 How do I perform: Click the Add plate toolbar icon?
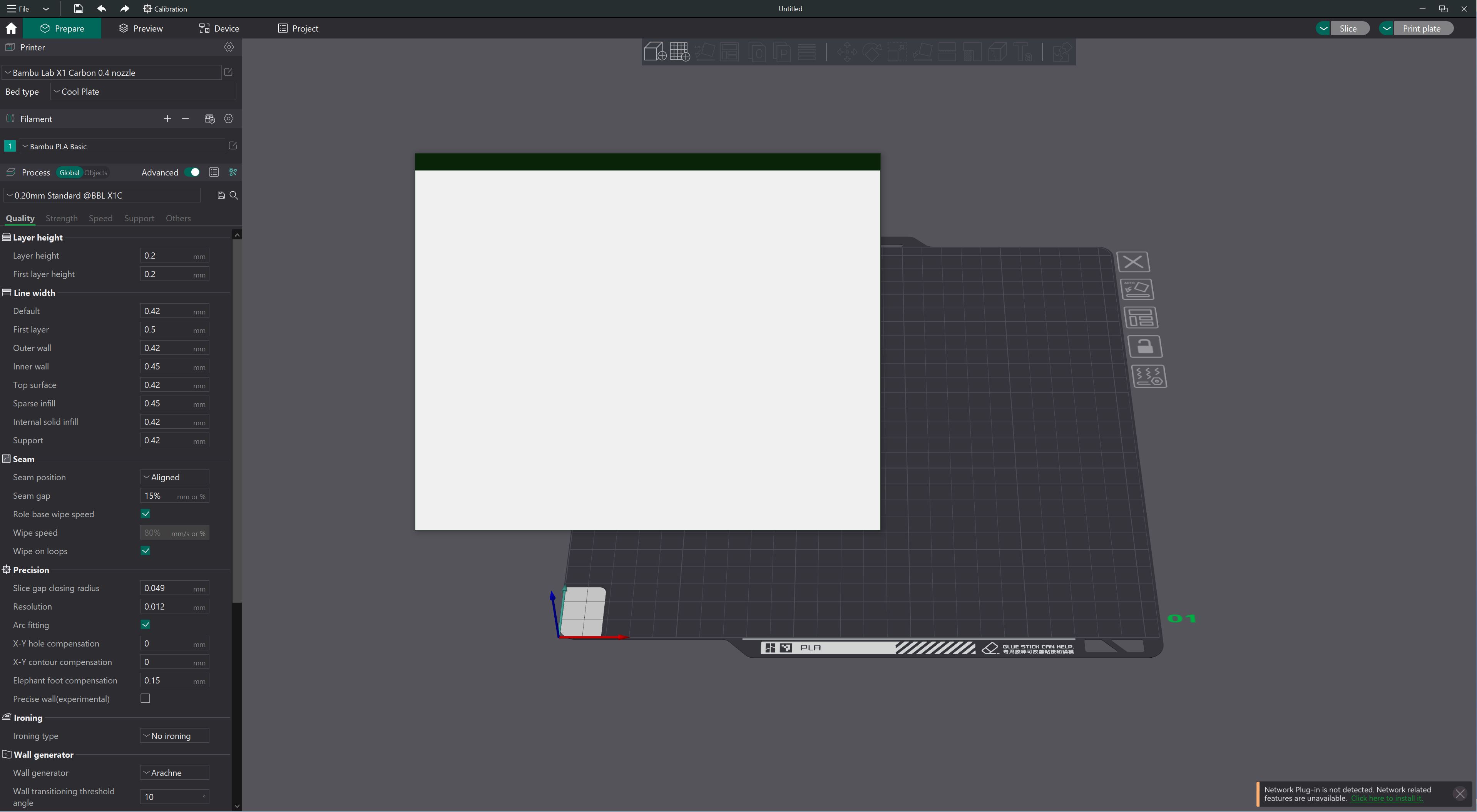click(x=680, y=52)
